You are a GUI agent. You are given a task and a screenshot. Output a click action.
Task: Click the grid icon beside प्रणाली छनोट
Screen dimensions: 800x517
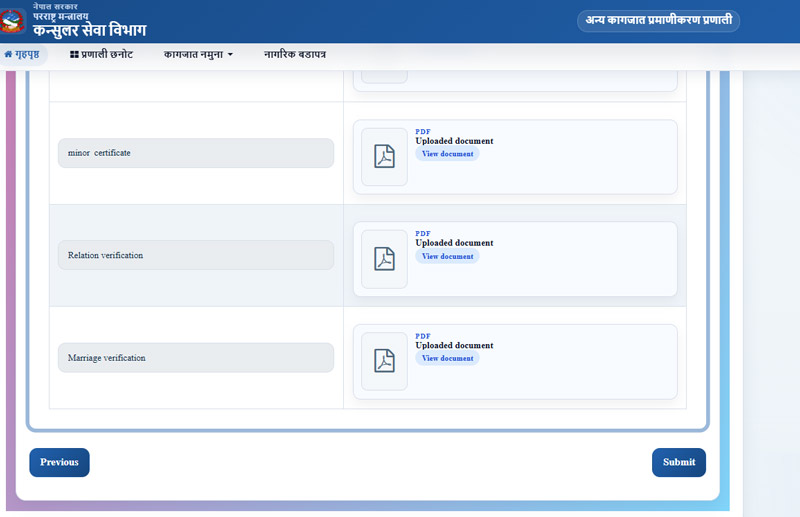(x=74, y=54)
